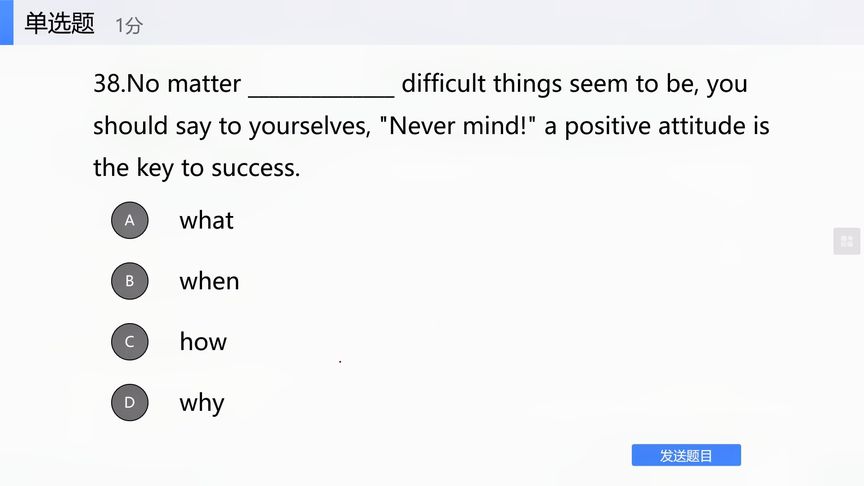
Task: Click 'a positive attitude is' text
Action: (657, 126)
